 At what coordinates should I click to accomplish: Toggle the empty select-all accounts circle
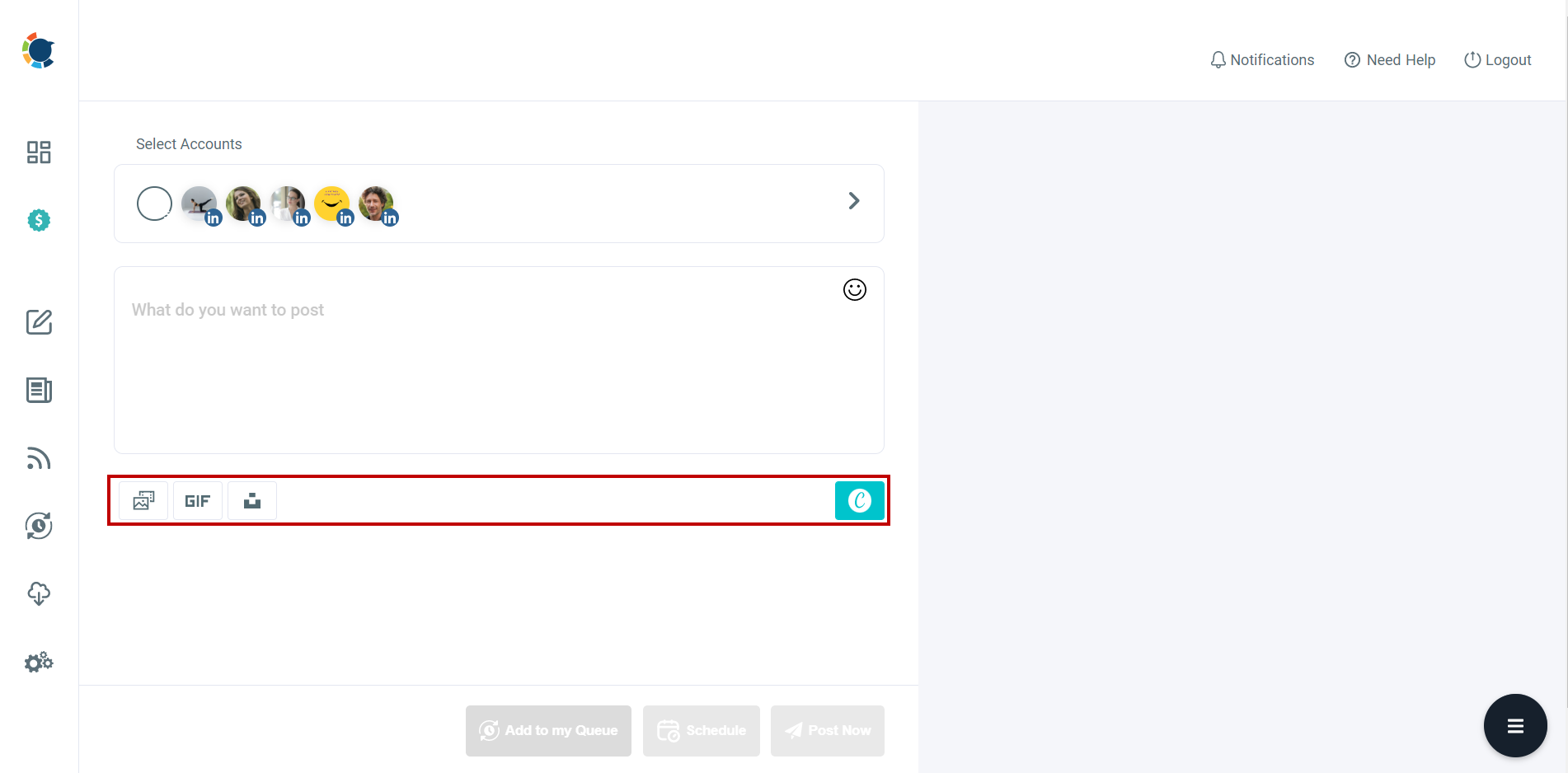click(154, 203)
